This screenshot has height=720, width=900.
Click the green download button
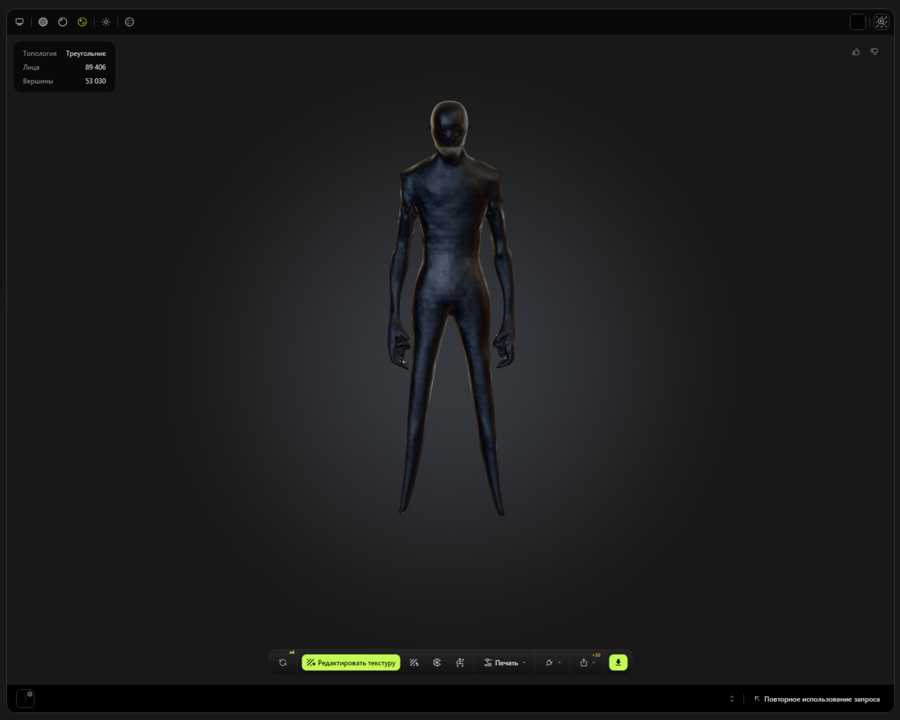click(618, 663)
